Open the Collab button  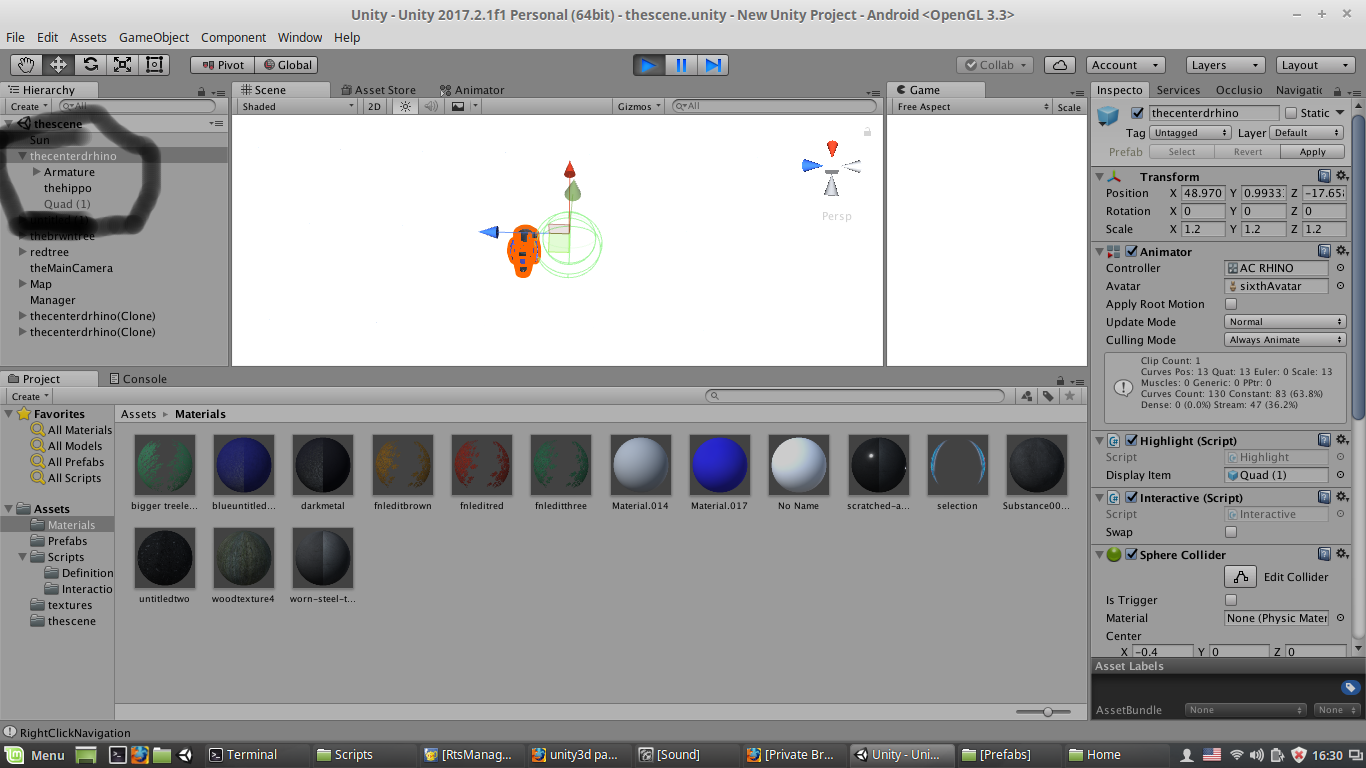[x=995, y=65]
